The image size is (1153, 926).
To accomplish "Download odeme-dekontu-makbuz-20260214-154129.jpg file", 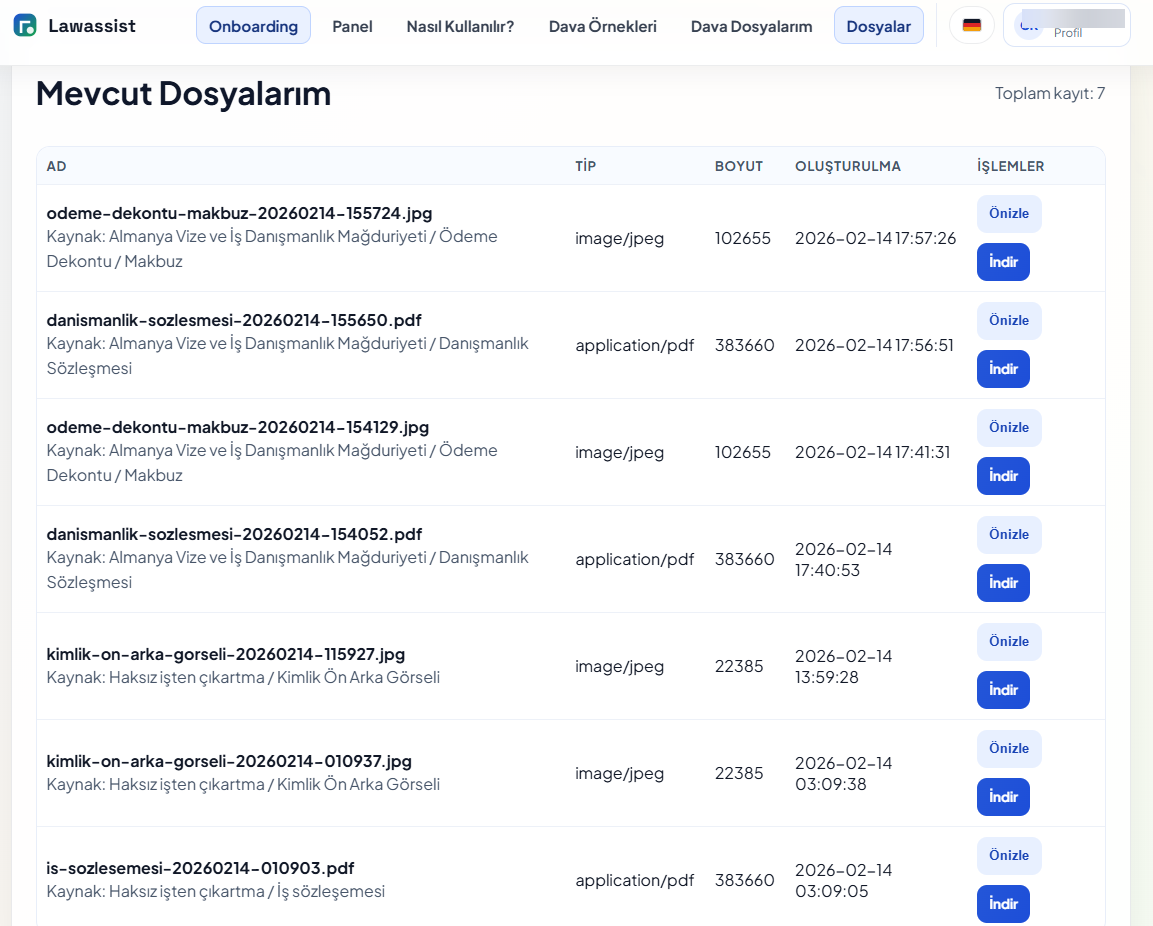I will (x=1003, y=476).
